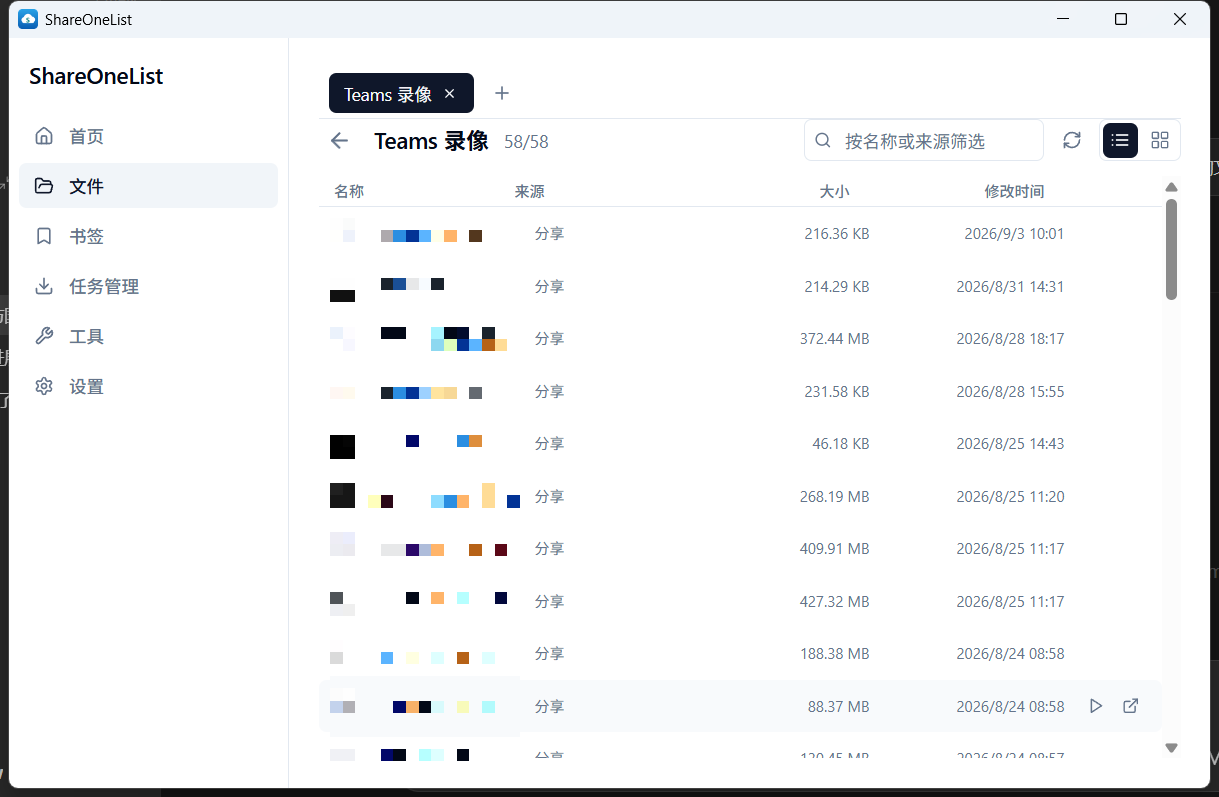The image size is (1219, 797).
Task: Click the wrench icon beside 工具
Action: (44, 336)
